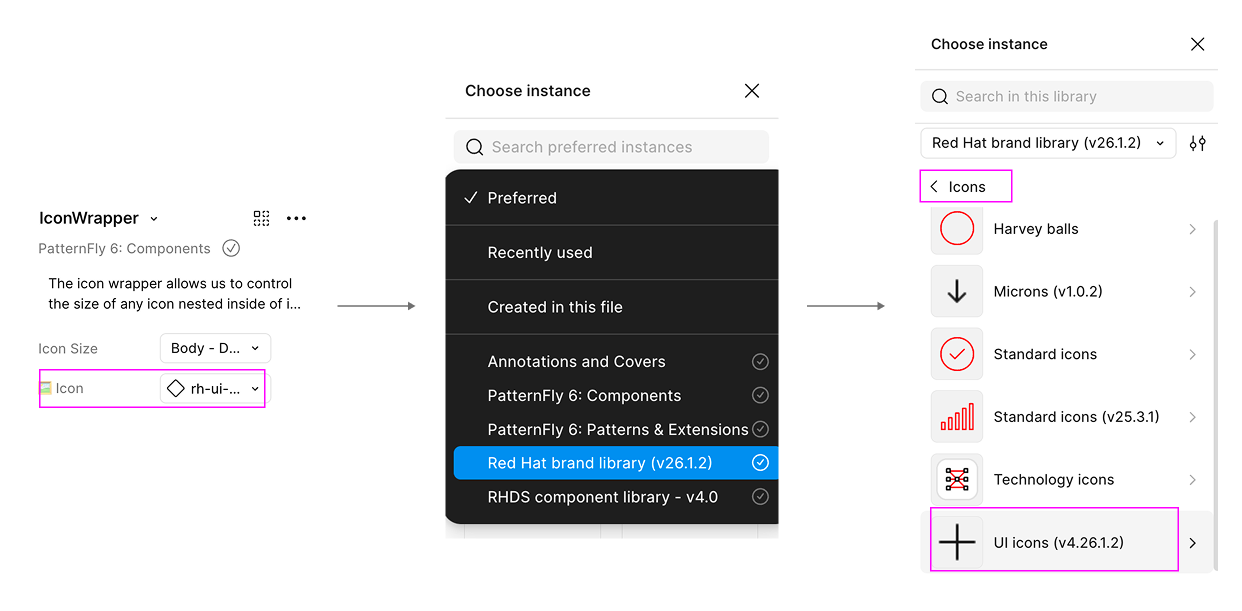
Task: Toggle the check on RHDS component library - v4.0
Action: pos(760,497)
